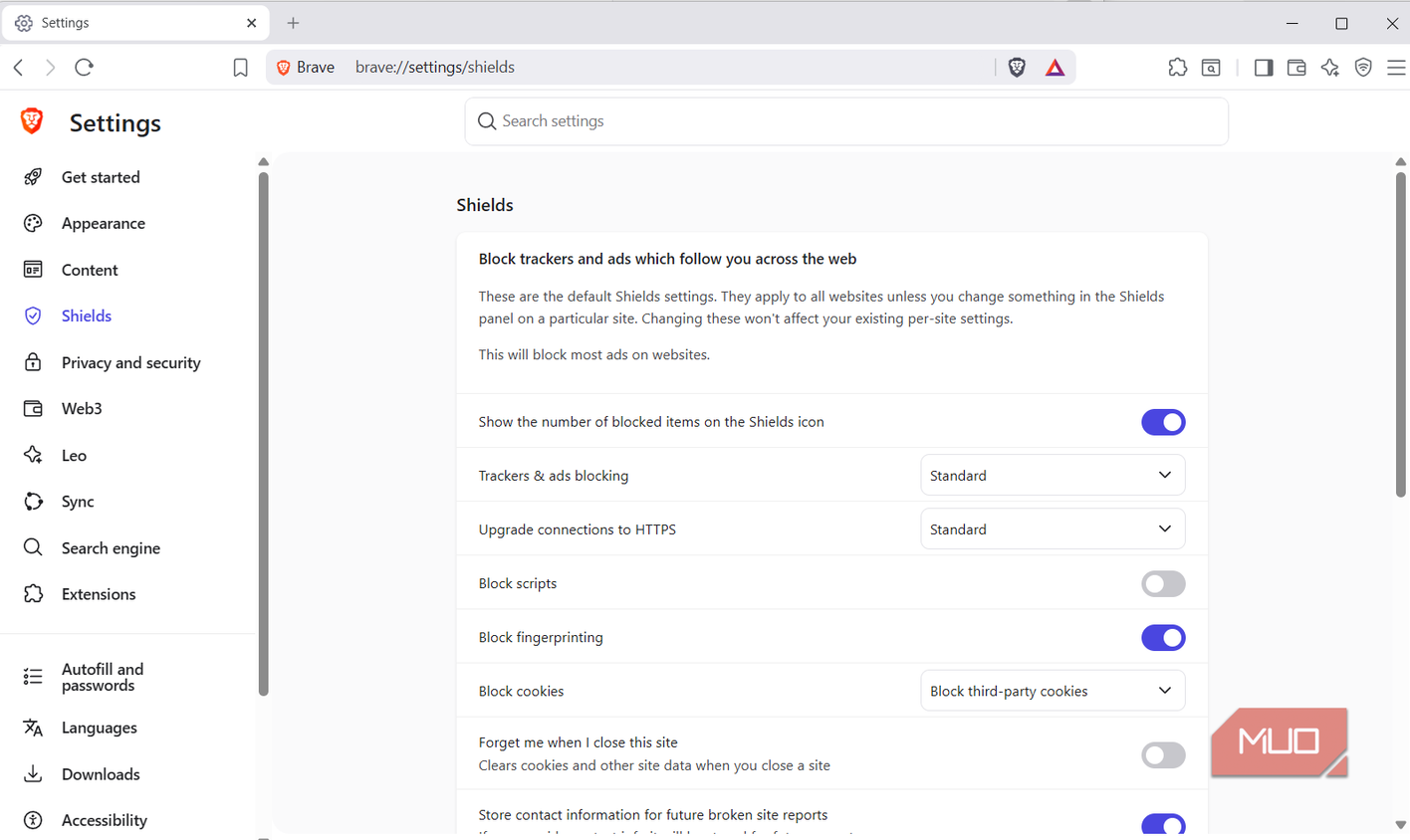
Task: Click the Brave site info chip
Action: [306, 68]
